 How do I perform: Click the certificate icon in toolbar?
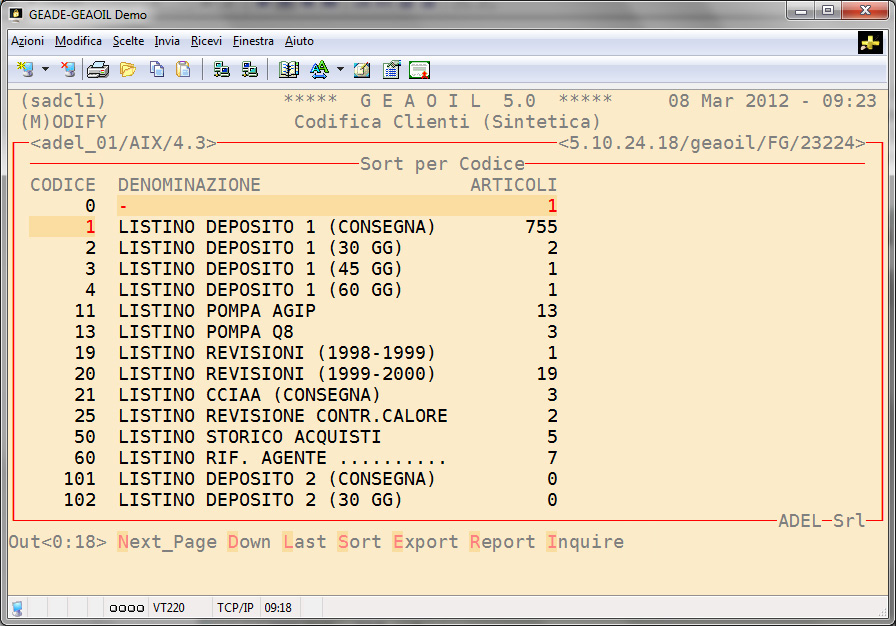(419, 69)
